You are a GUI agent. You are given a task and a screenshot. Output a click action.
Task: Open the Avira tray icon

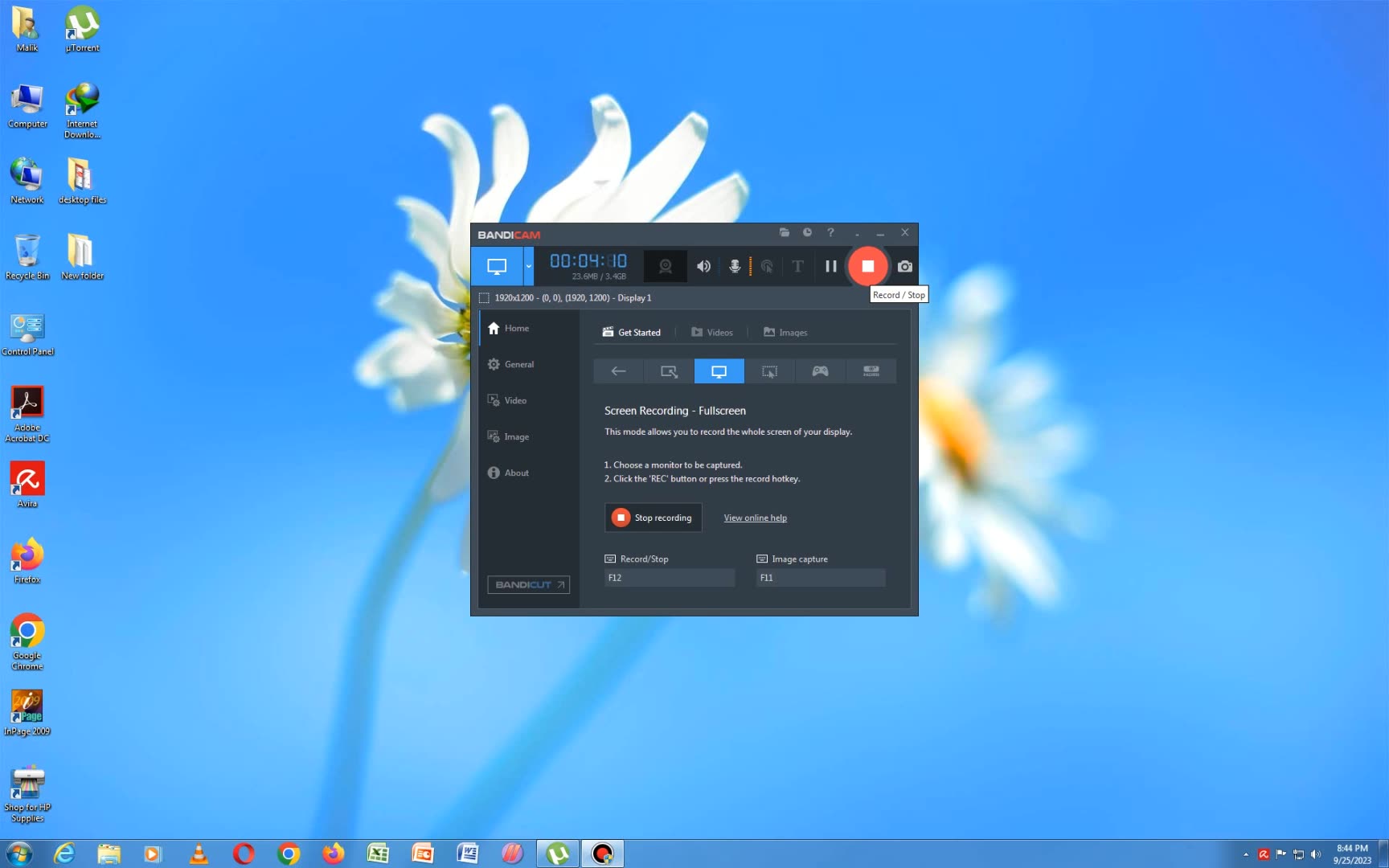pos(1264,854)
